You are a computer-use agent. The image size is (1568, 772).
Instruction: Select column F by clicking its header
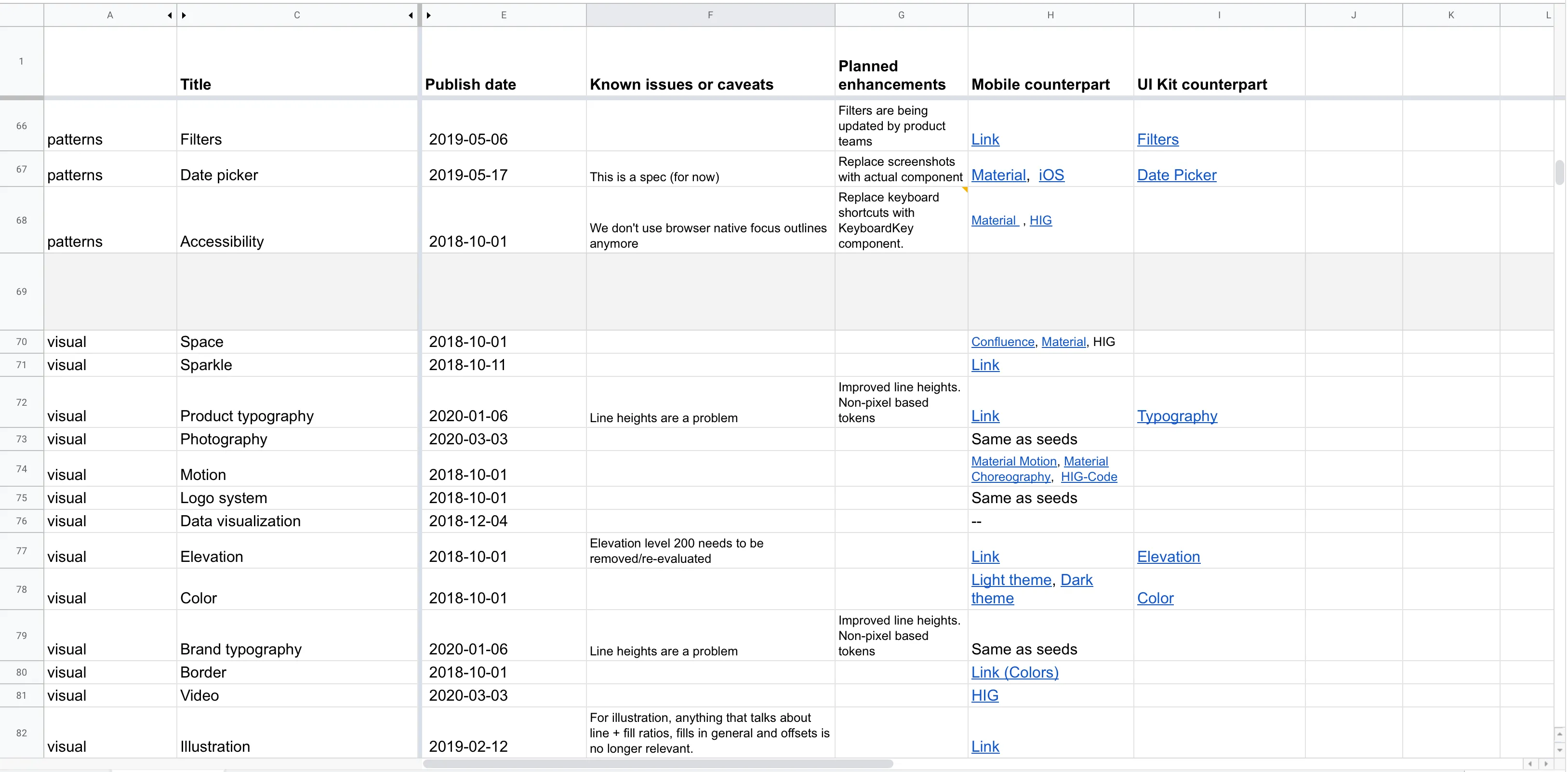pos(710,14)
